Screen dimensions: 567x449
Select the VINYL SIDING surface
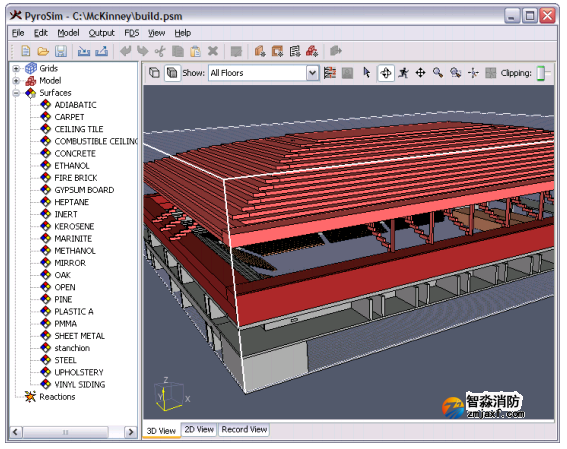[80, 384]
